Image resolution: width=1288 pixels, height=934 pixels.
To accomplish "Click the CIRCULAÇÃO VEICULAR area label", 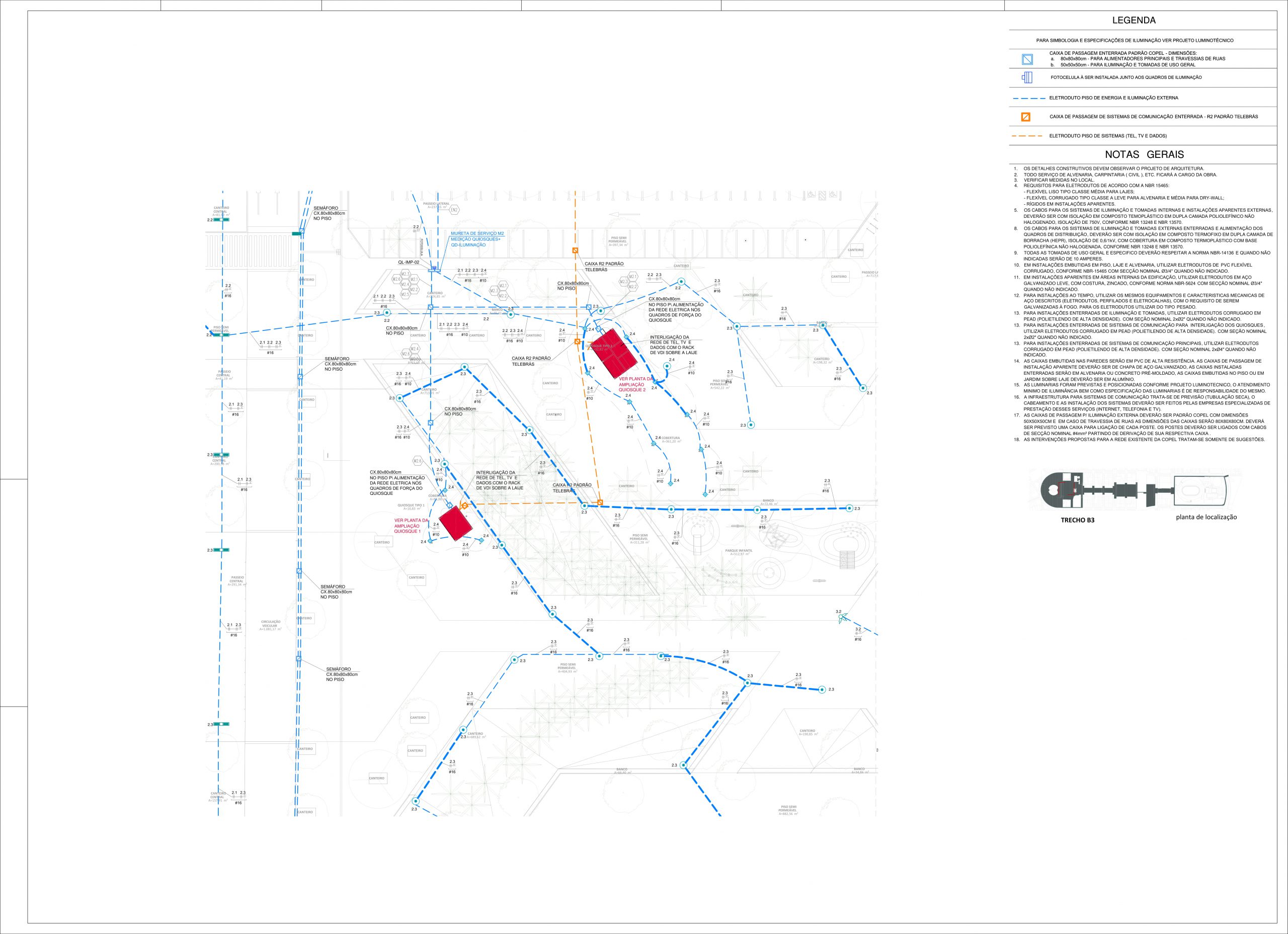I will pyautogui.click(x=271, y=625).
